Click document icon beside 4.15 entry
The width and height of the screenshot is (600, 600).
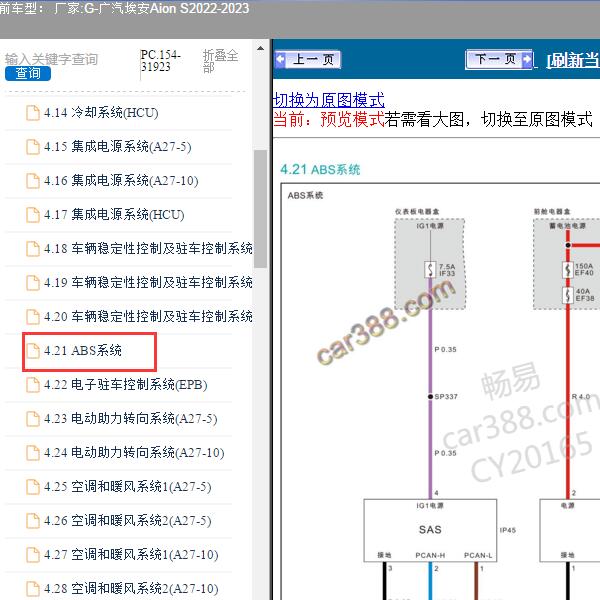coord(33,147)
